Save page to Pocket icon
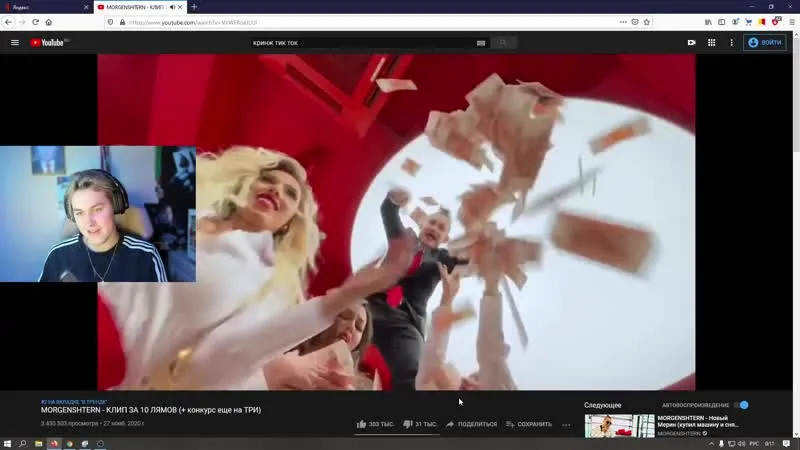800x450 pixels. coord(635,22)
